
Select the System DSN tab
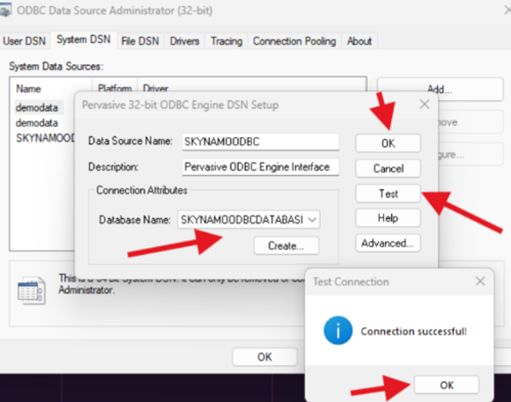click(83, 40)
